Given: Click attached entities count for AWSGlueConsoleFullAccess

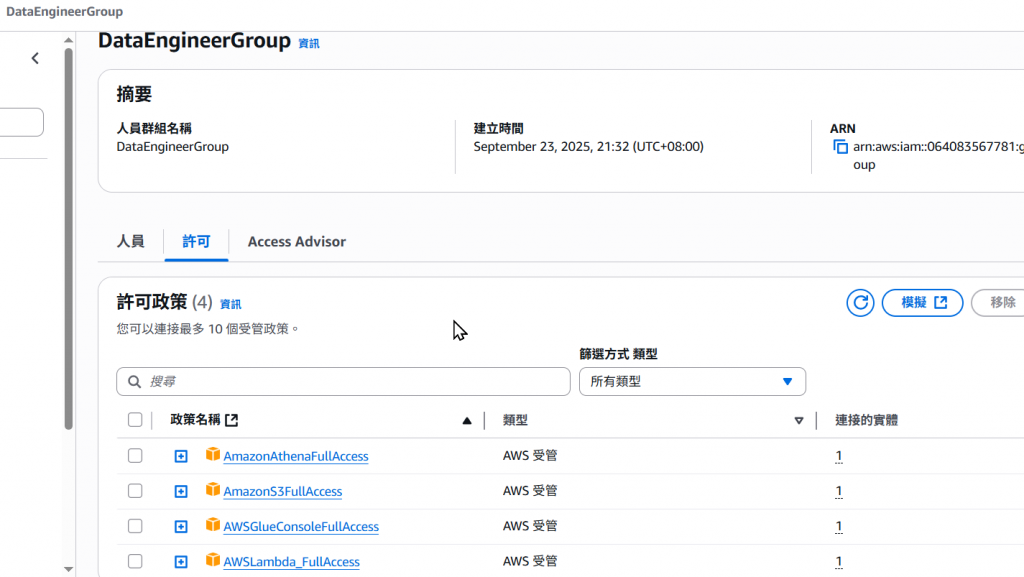Looking at the screenshot, I should [x=839, y=527].
